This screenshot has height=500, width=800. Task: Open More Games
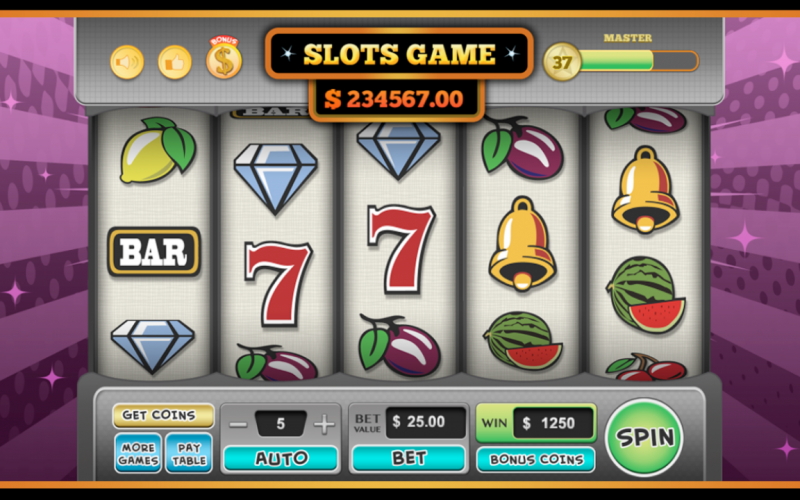(x=138, y=454)
